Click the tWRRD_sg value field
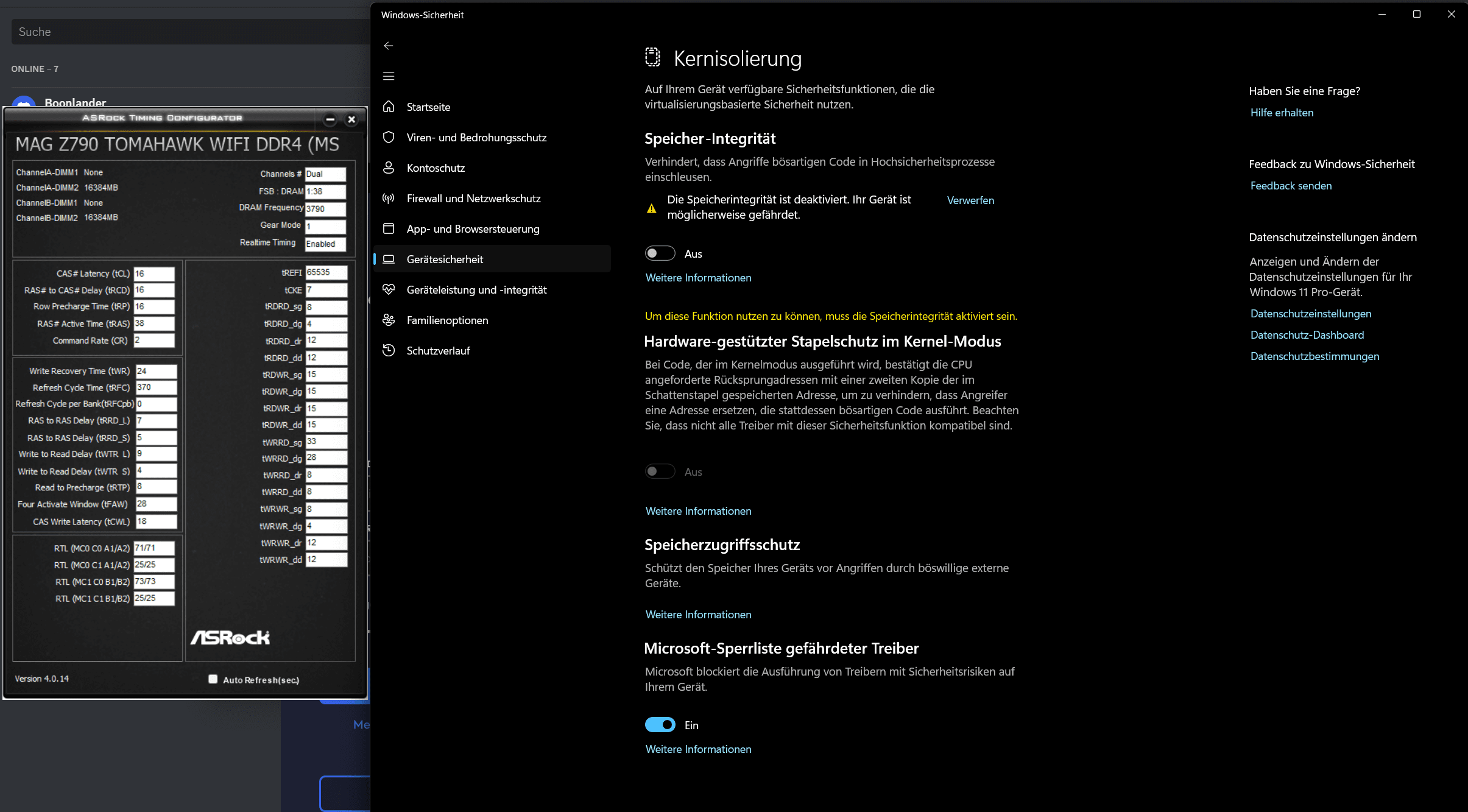This screenshot has height=812, width=1468. tap(326, 442)
